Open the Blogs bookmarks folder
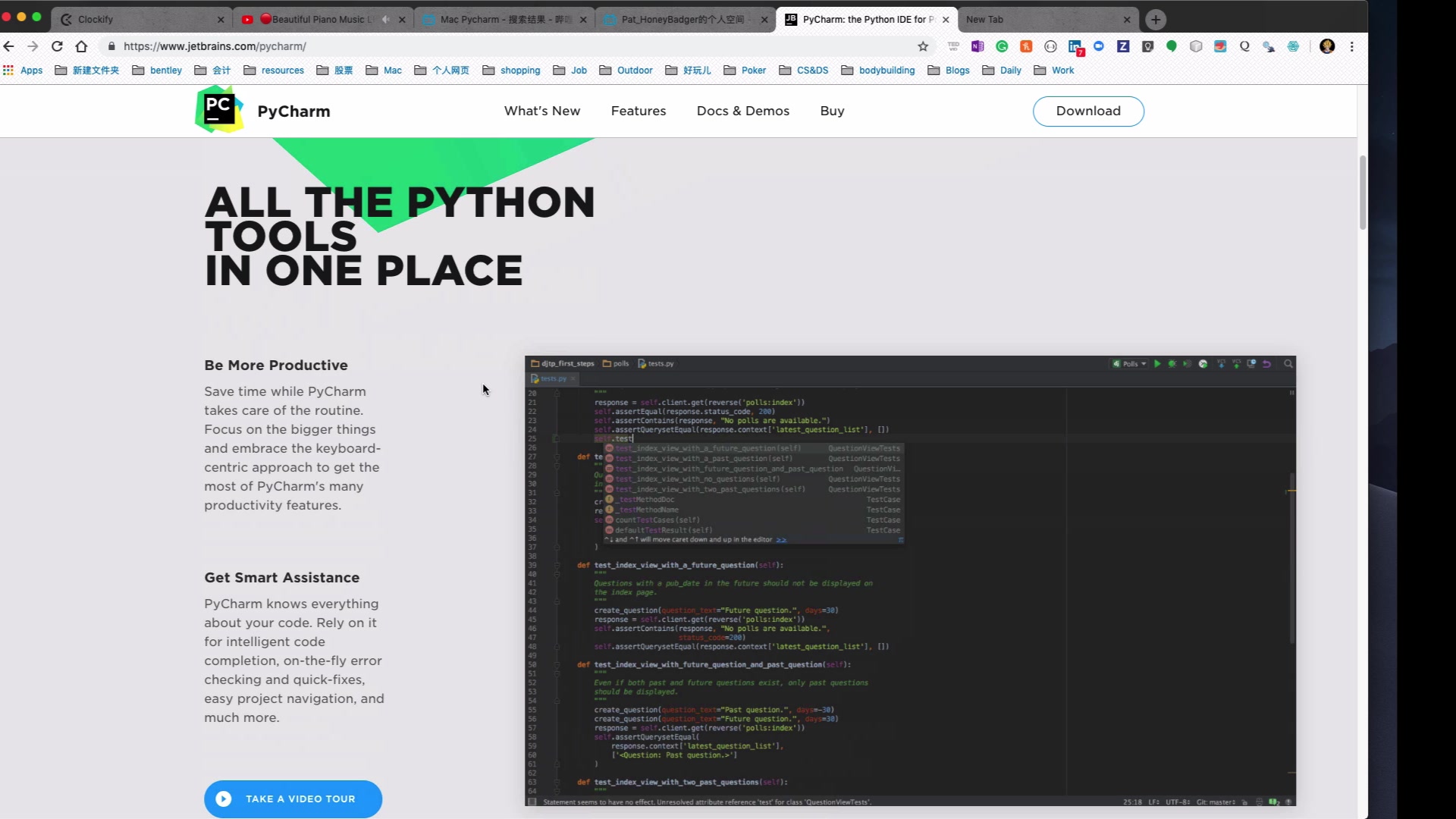Screen dimensions: 1456x819 [x=949, y=70]
